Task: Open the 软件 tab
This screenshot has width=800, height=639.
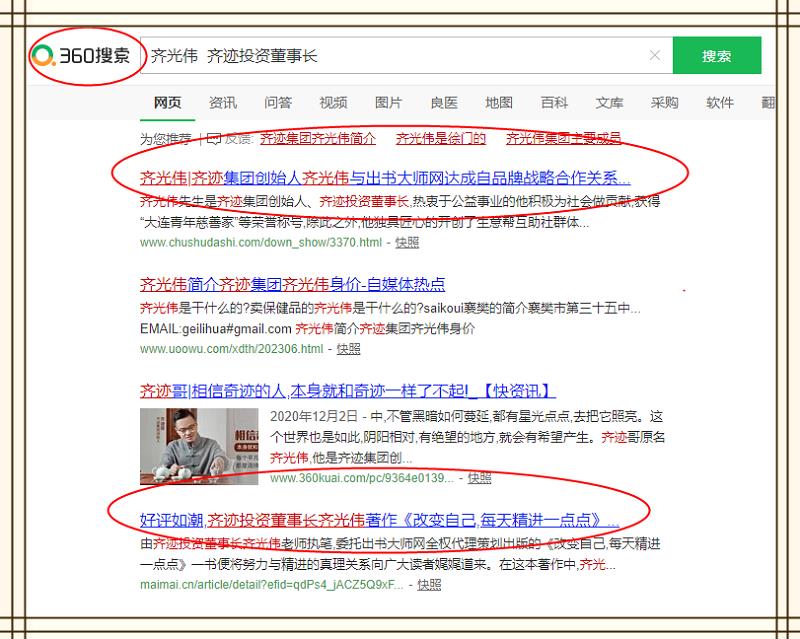Action: pyautogui.click(x=720, y=103)
